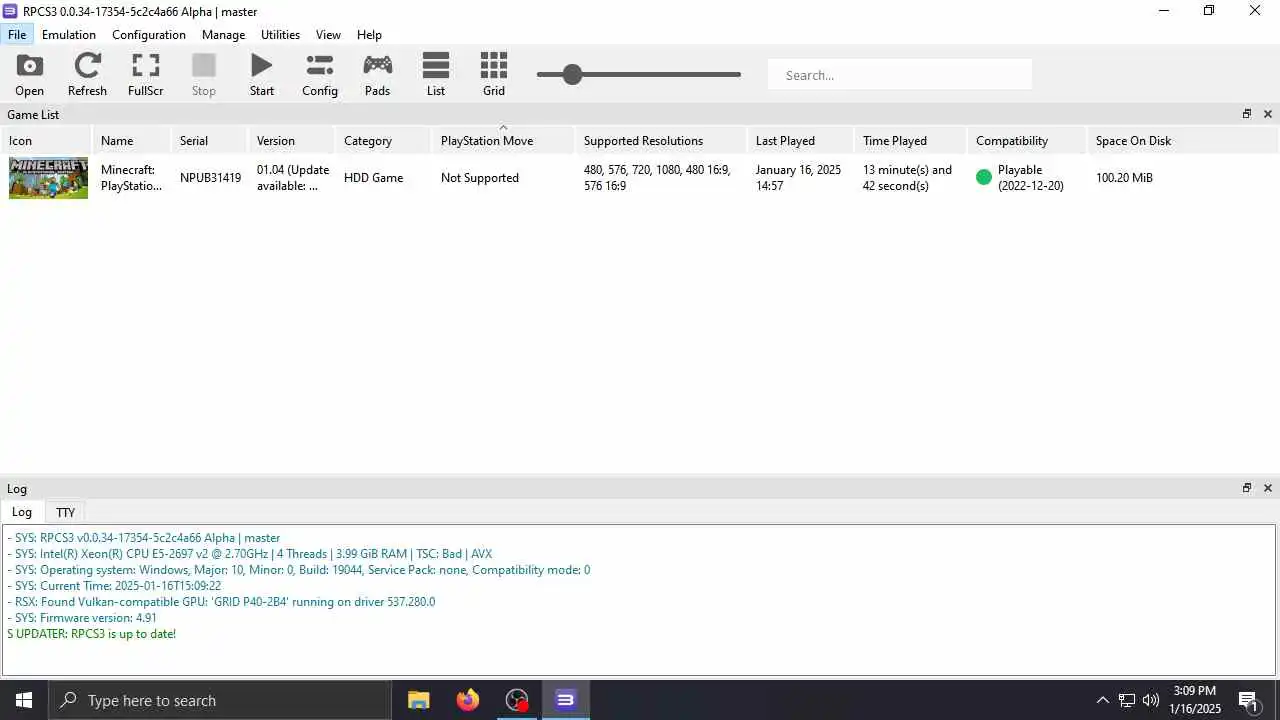Open Pads controller settings

[377, 75]
